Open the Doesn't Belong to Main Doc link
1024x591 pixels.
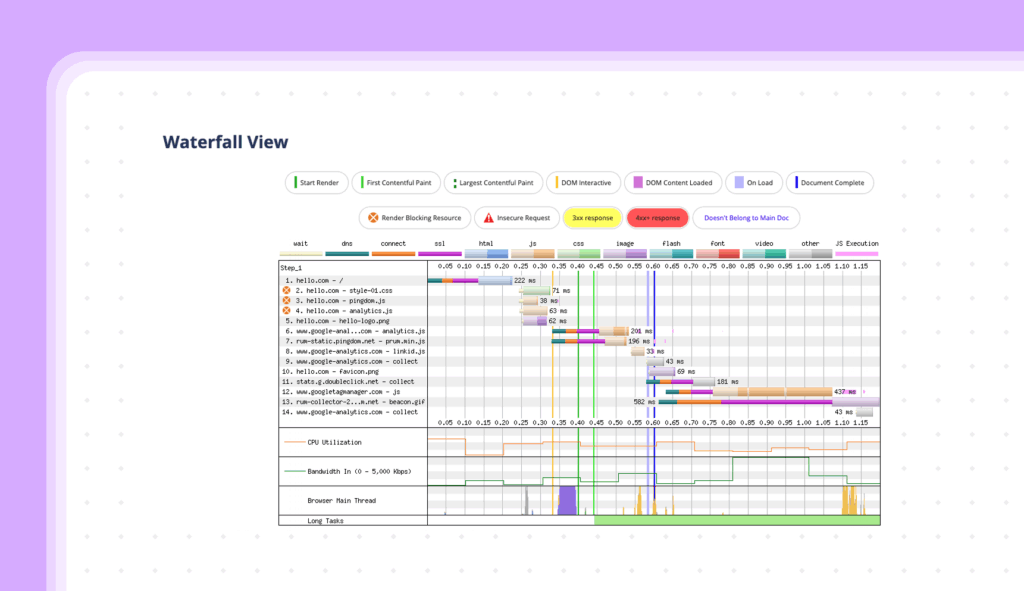pyautogui.click(x=746, y=218)
